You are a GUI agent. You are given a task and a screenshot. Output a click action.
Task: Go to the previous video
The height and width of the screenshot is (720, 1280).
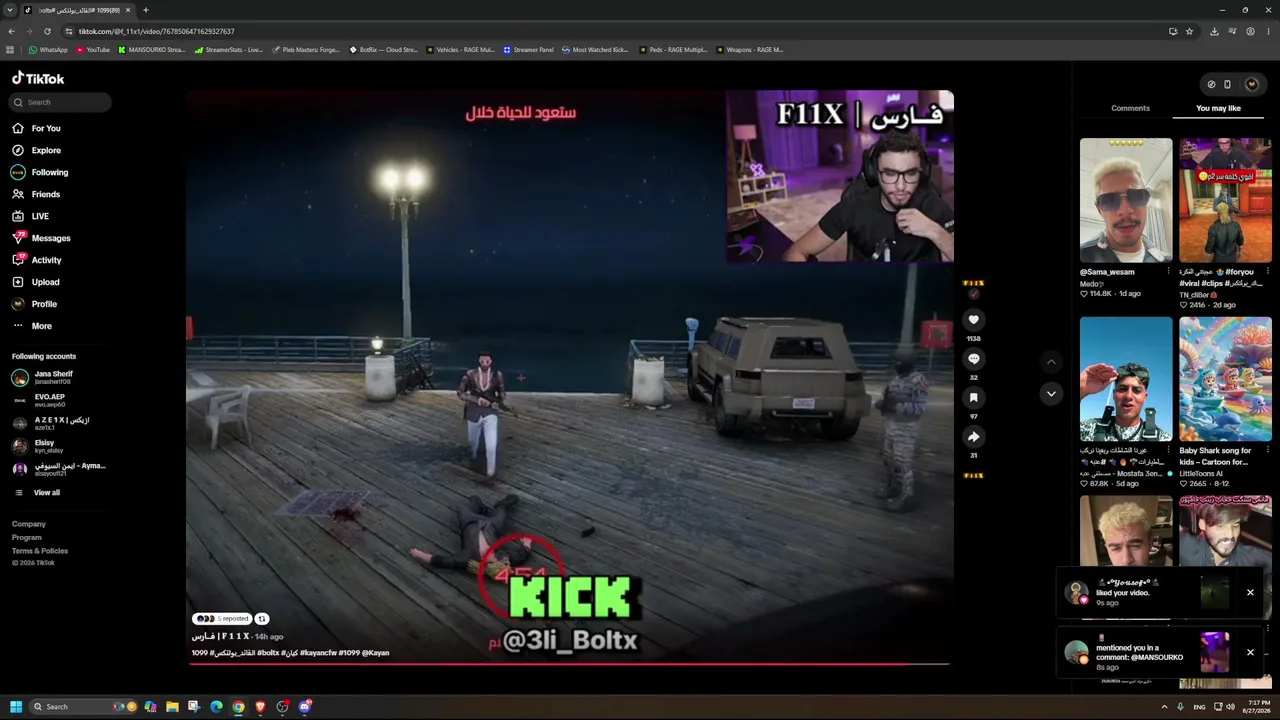[1051, 361]
